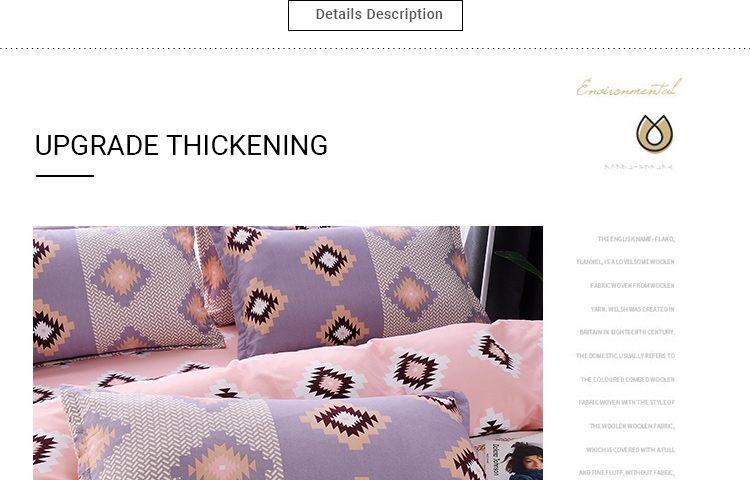Viewport: 750px width, 480px height.
Task: Click the 'WHICH IS COVERED WITH A FULL' line
Action: (x=630, y=450)
